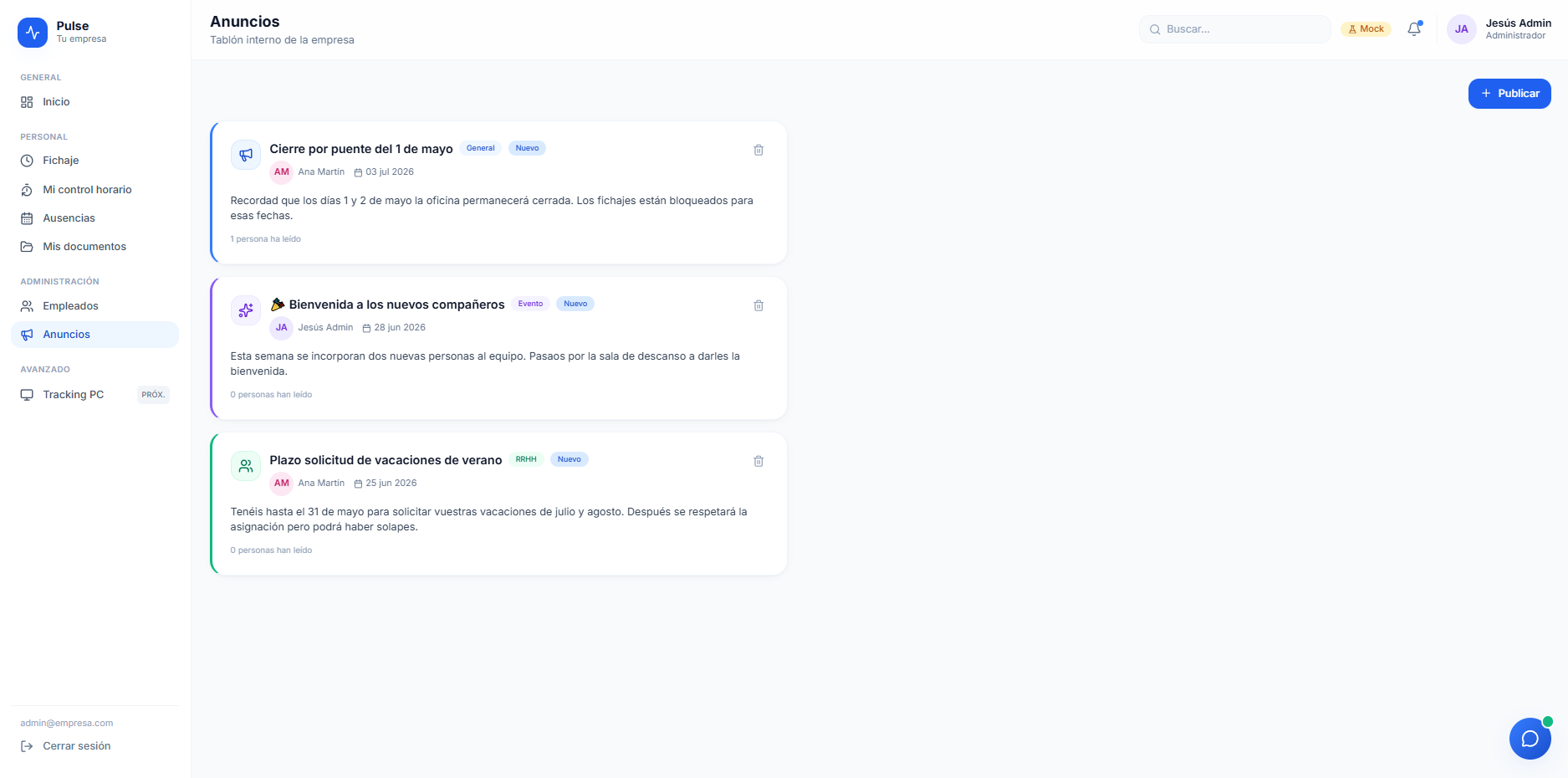Delete the Bienvenida a los nuevos compañeros announcement

758,305
